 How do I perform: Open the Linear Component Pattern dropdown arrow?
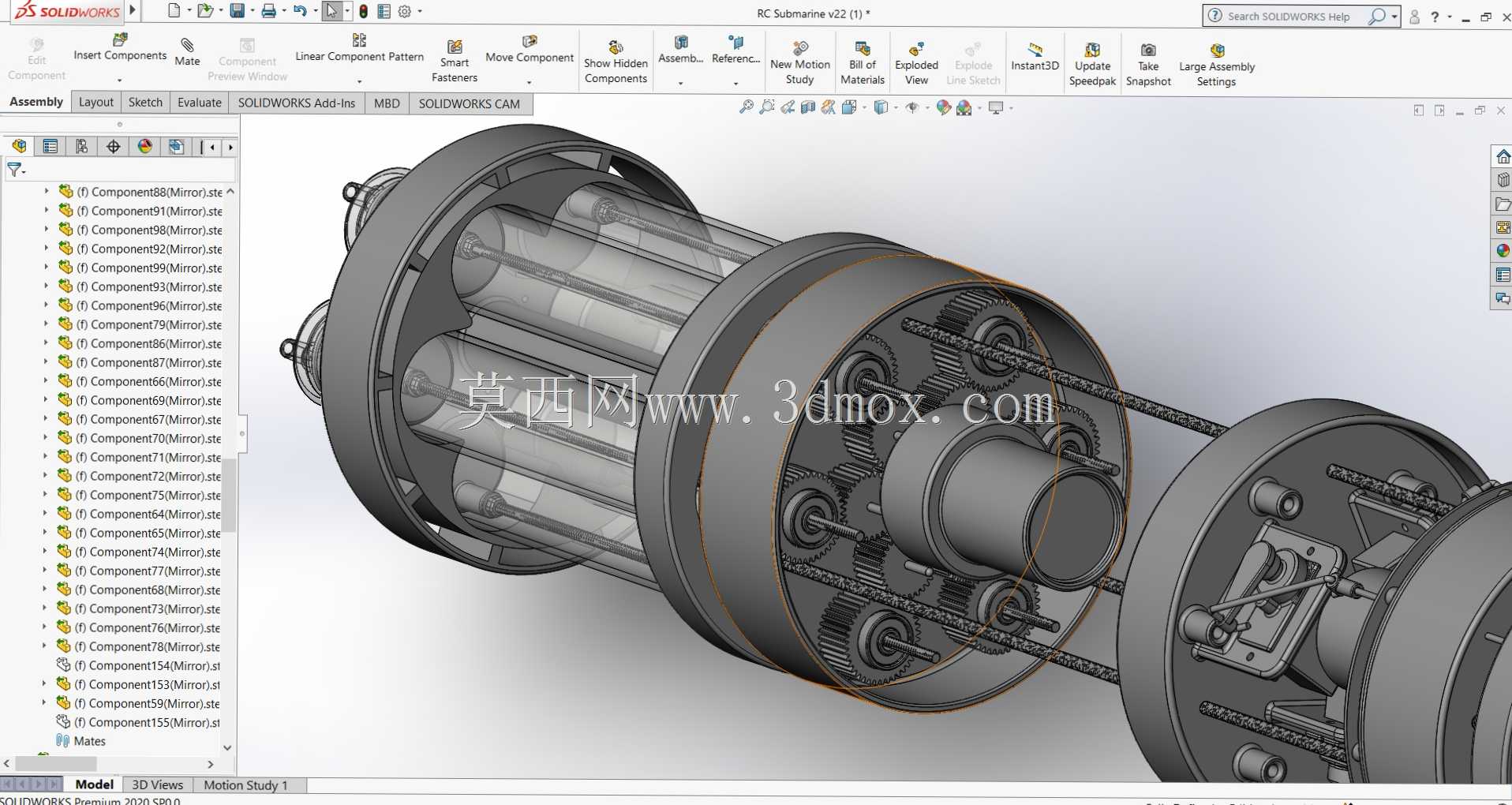click(359, 81)
